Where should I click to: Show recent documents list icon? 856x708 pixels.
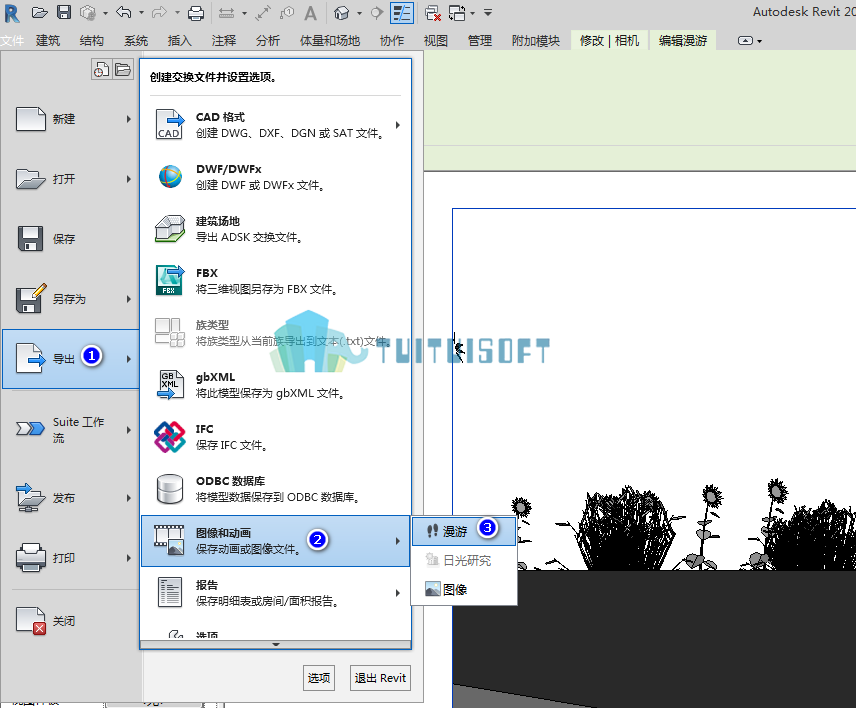(102, 69)
